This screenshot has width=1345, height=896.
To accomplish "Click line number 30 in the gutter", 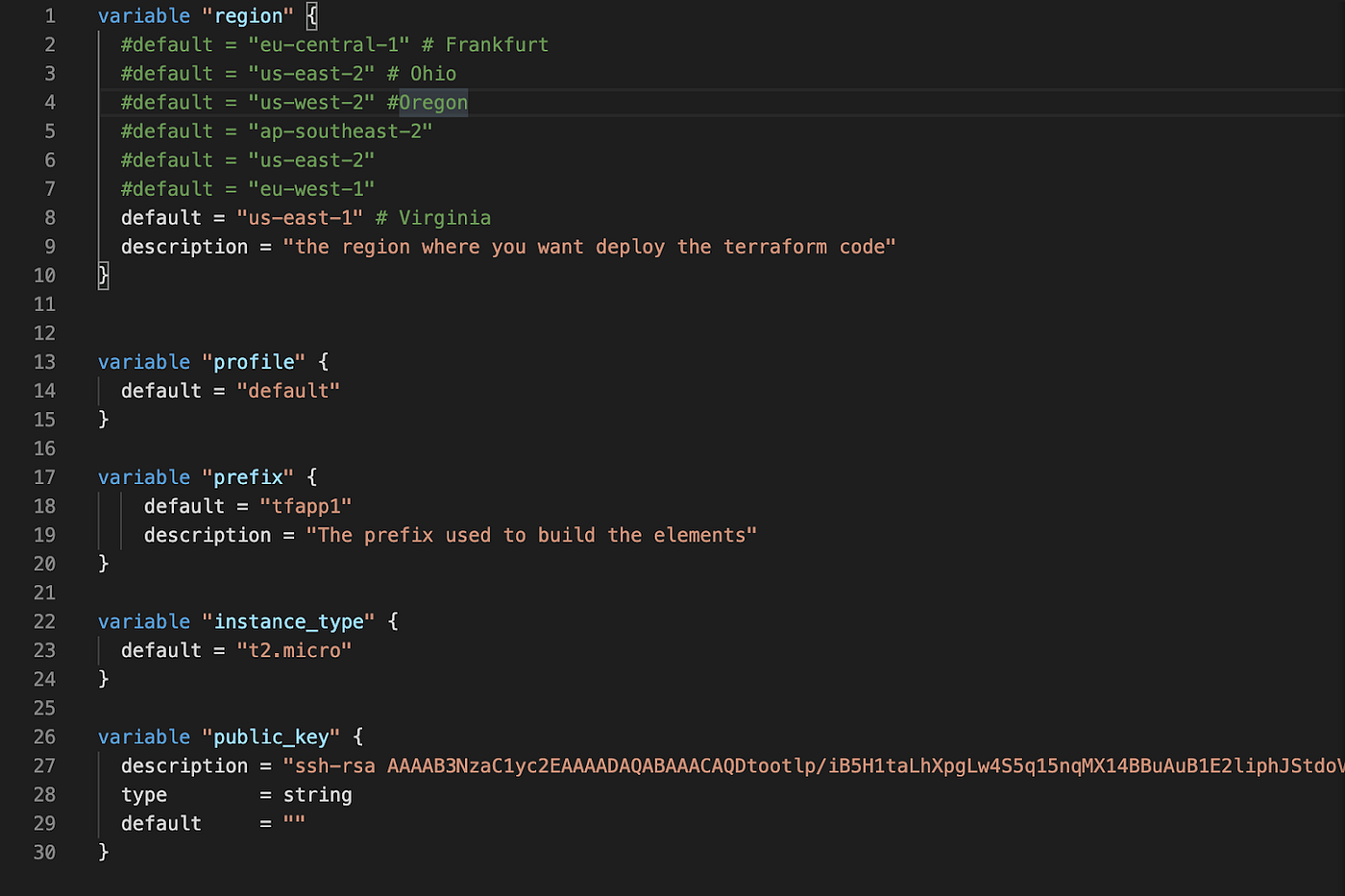I will coord(44,852).
